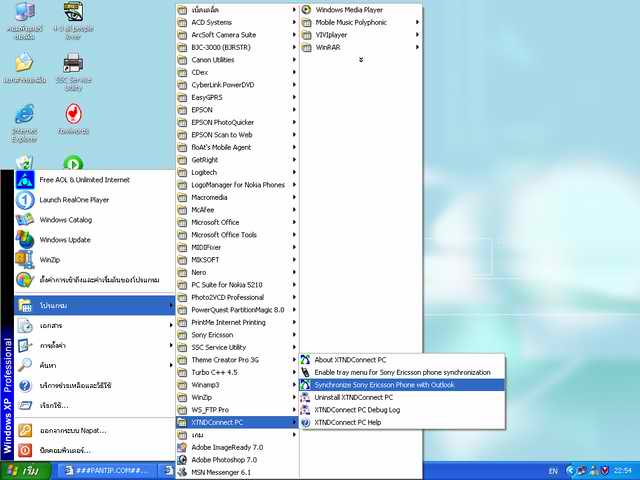Select Enable tray menu for Sony Ericsson

(x=402, y=372)
